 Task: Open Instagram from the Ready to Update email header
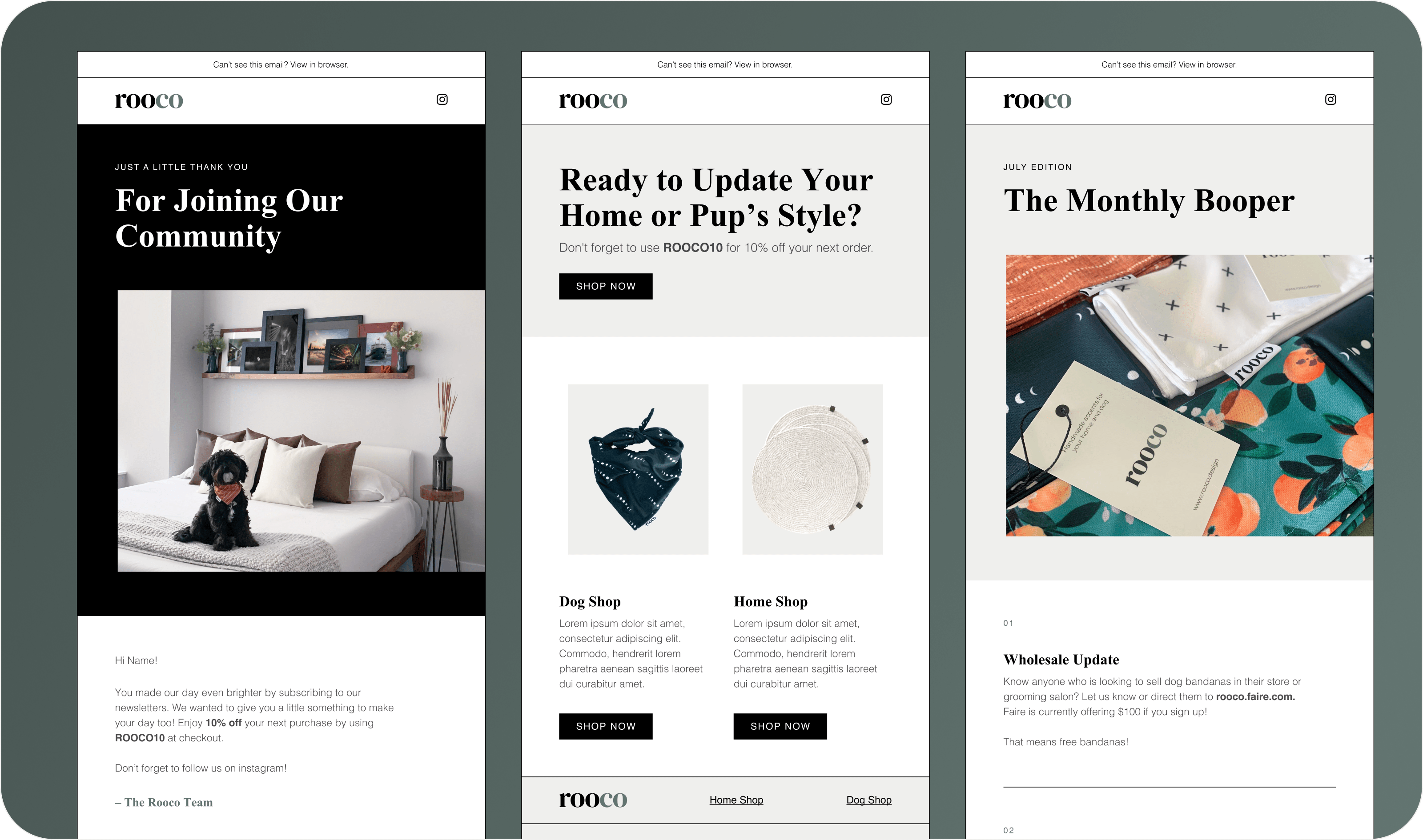pos(886,100)
